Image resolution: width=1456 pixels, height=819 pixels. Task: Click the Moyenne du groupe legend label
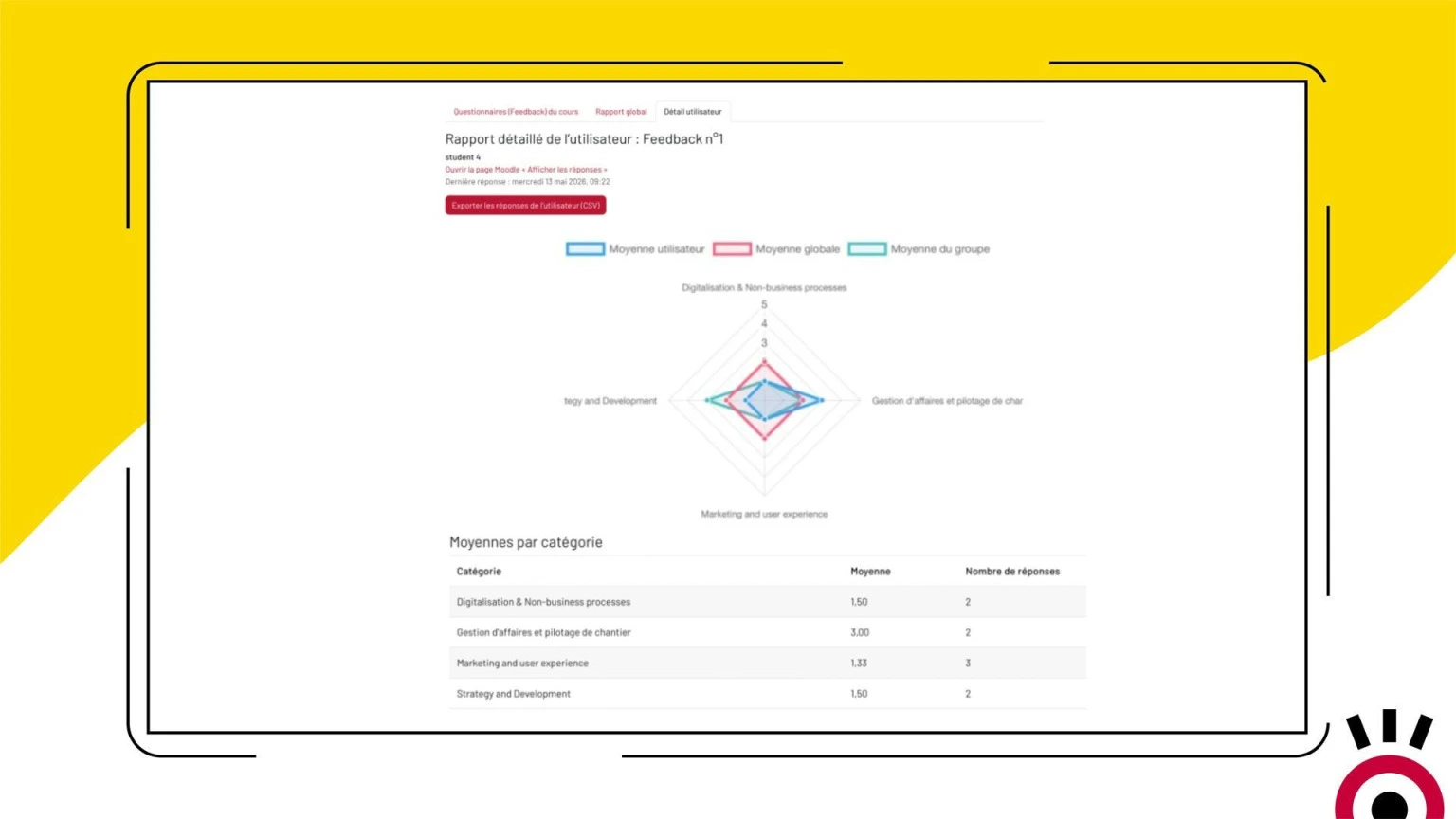(939, 249)
